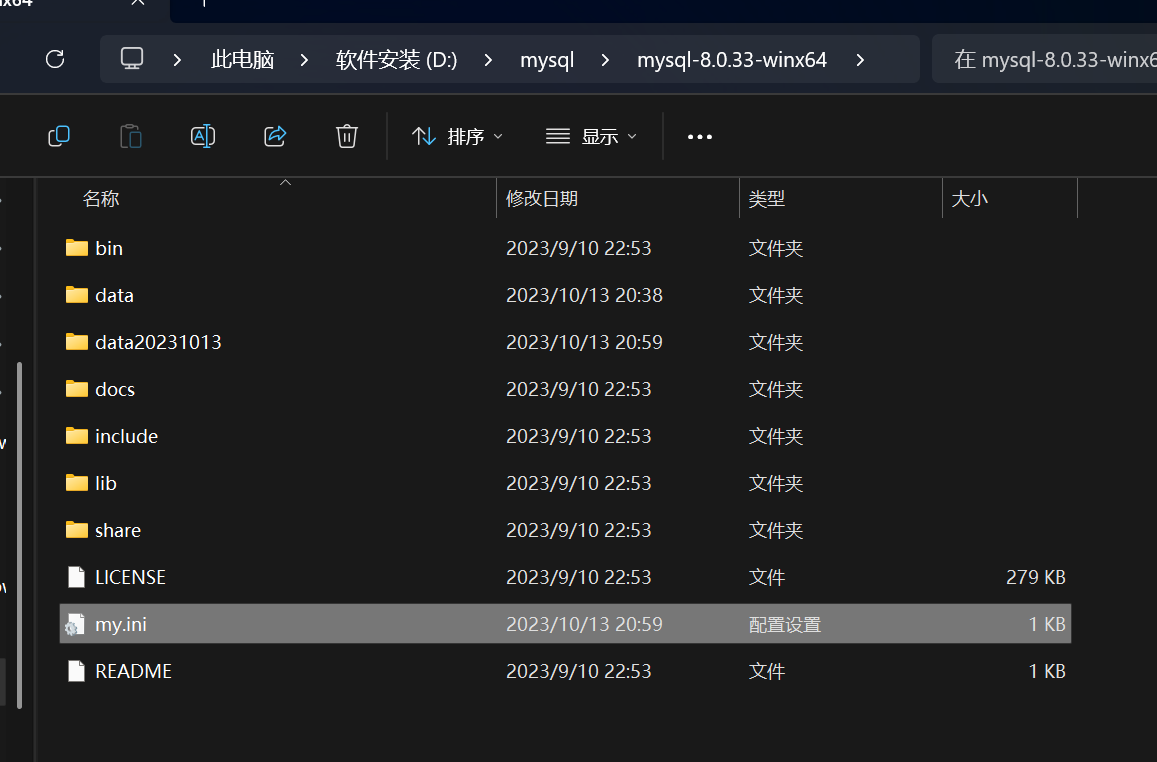Screen dimensions: 1157x762
Task: Select the Rename icon
Action: (x=203, y=136)
